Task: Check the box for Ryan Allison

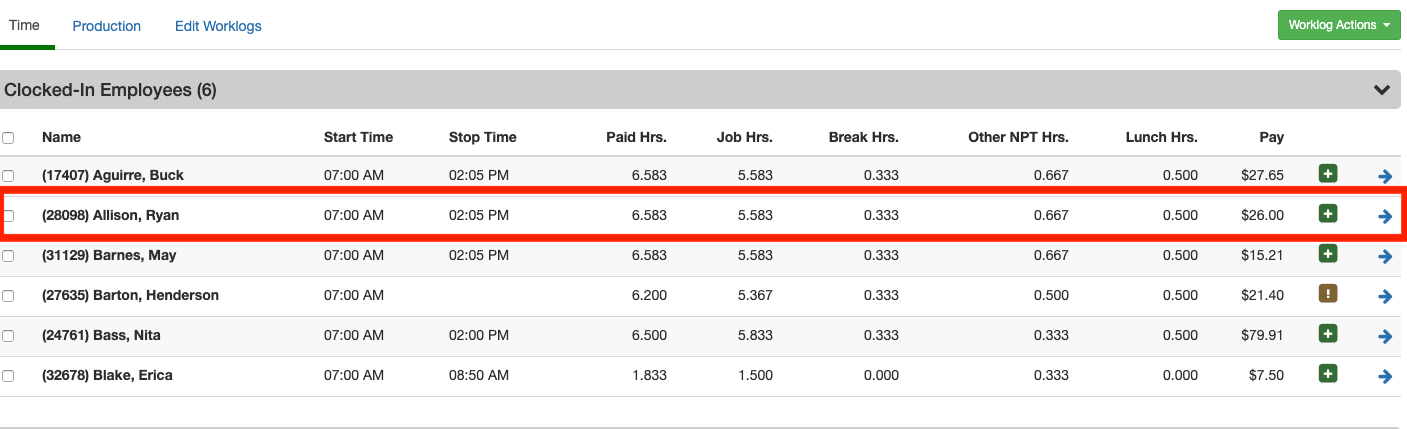Action: point(9,216)
